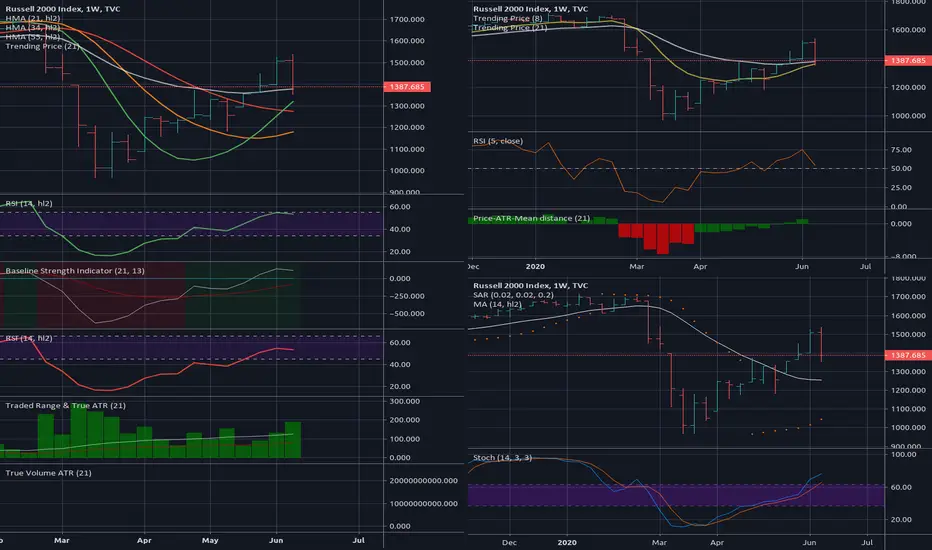Click the latest red weekly candle in left chart
Viewport: 932px width, 550px height.
292,74
